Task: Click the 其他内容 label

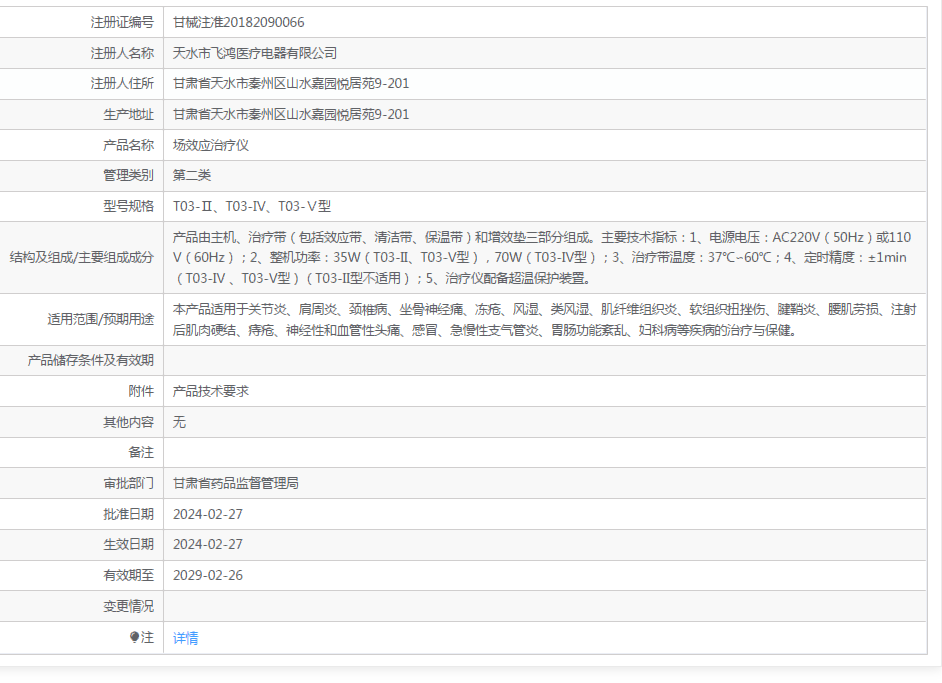Action: 129,422
